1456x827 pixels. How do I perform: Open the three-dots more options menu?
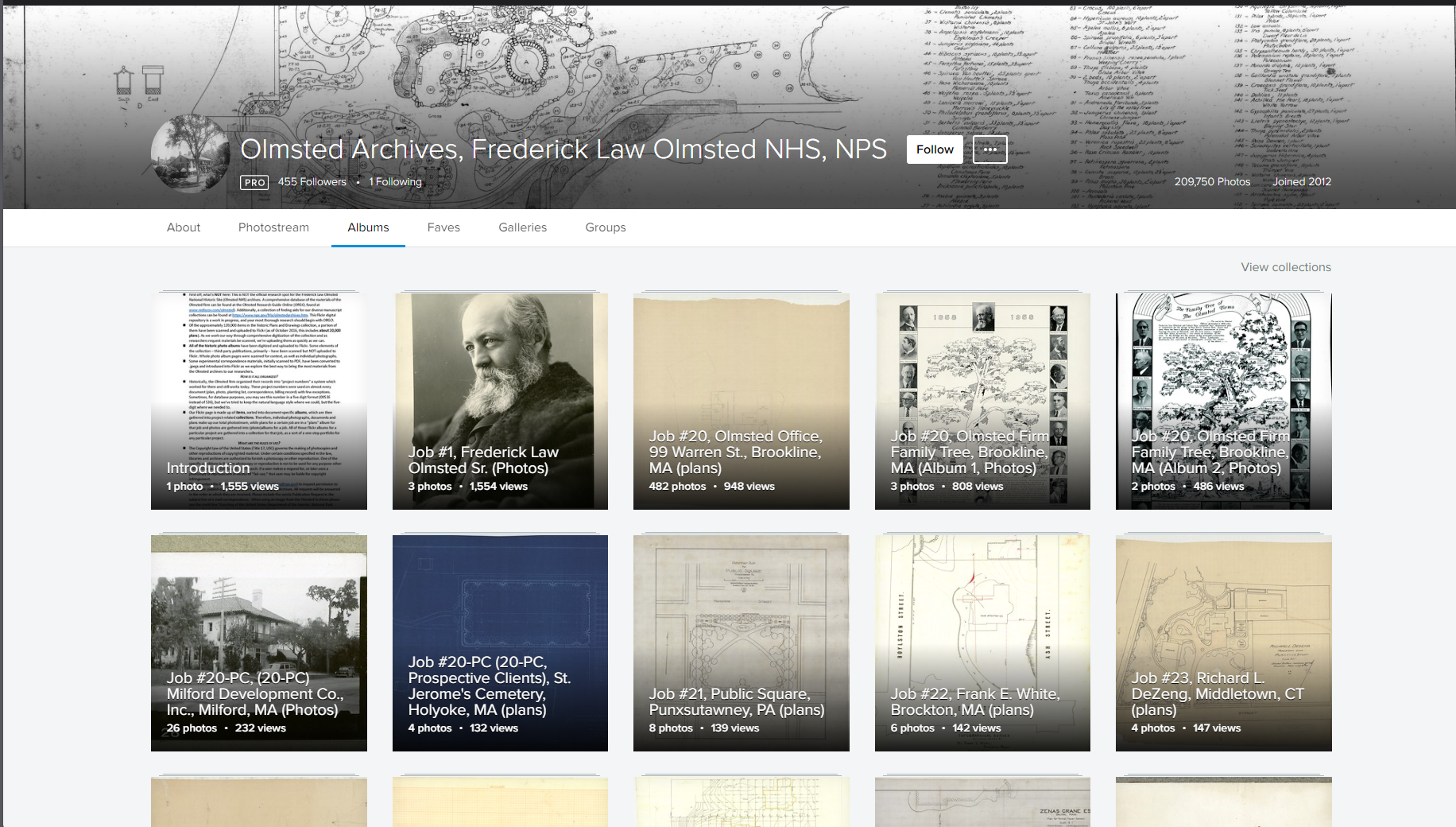pyautogui.click(x=989, y=149)
